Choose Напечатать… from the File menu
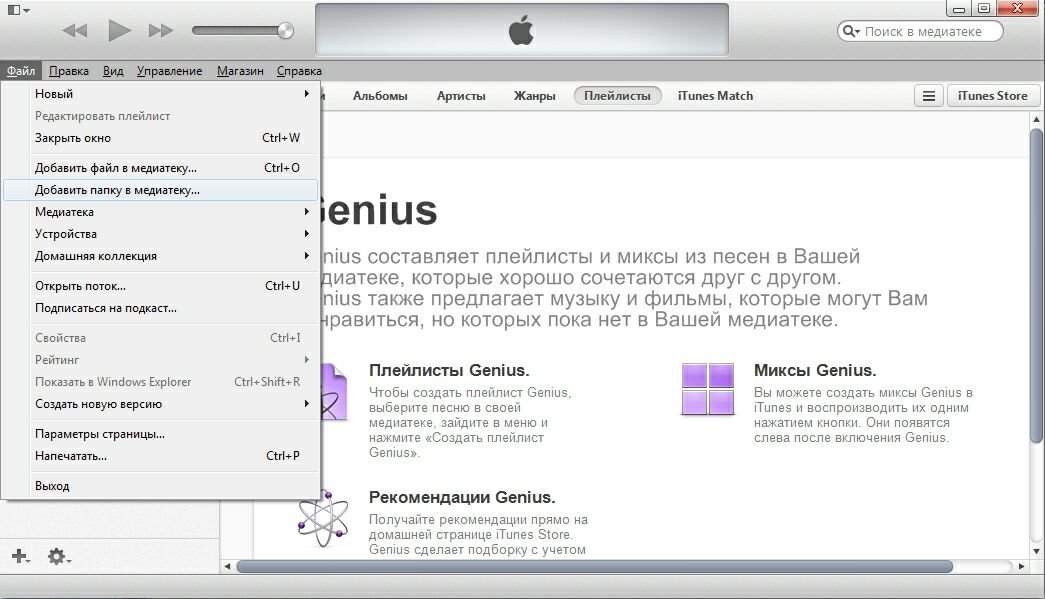The image size is (1045, 599). [160, 456]
